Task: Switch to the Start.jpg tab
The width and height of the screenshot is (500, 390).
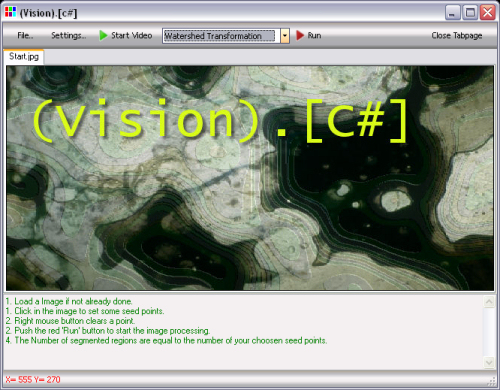Action: point(24,57)
